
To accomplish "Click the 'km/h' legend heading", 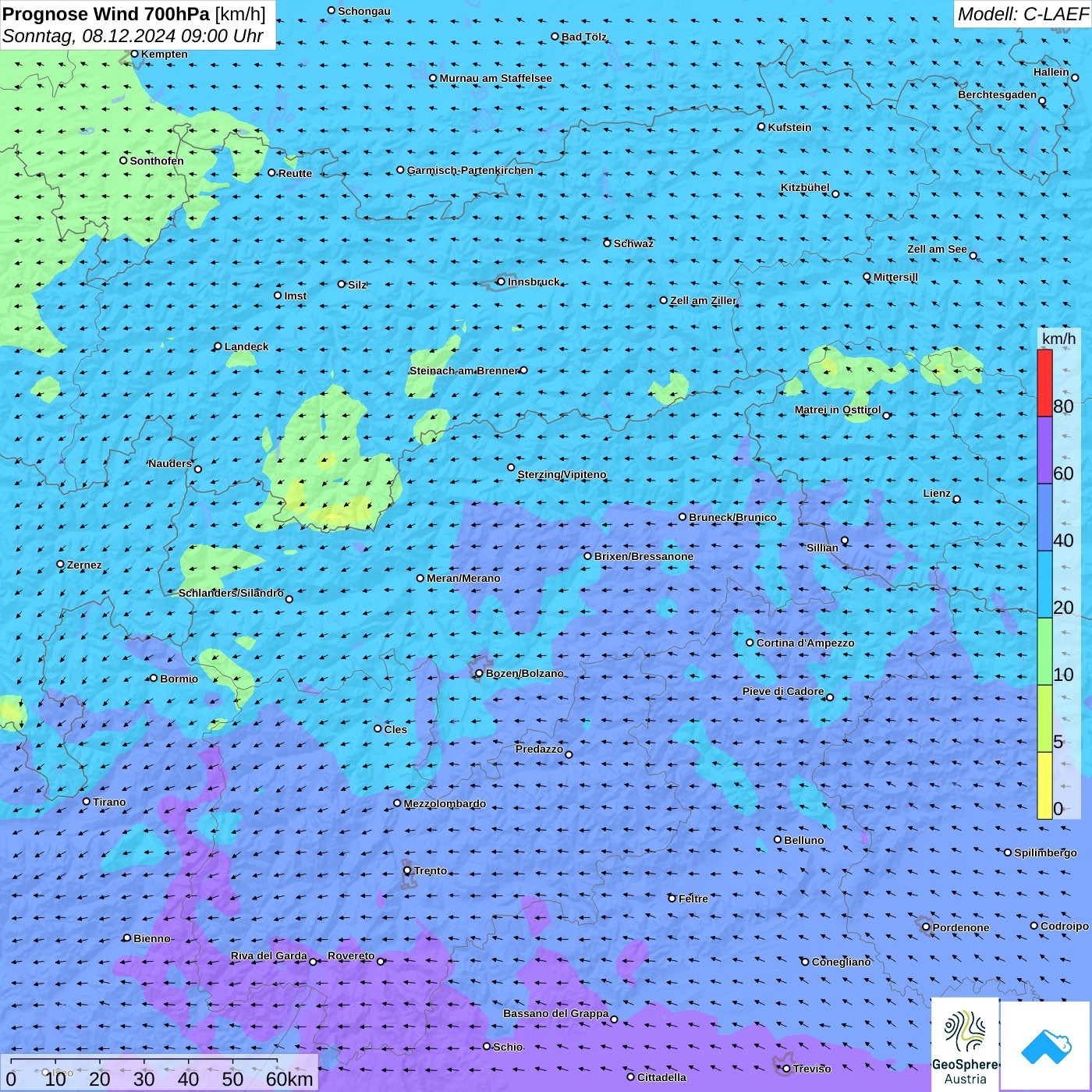I will [1059, 339].
